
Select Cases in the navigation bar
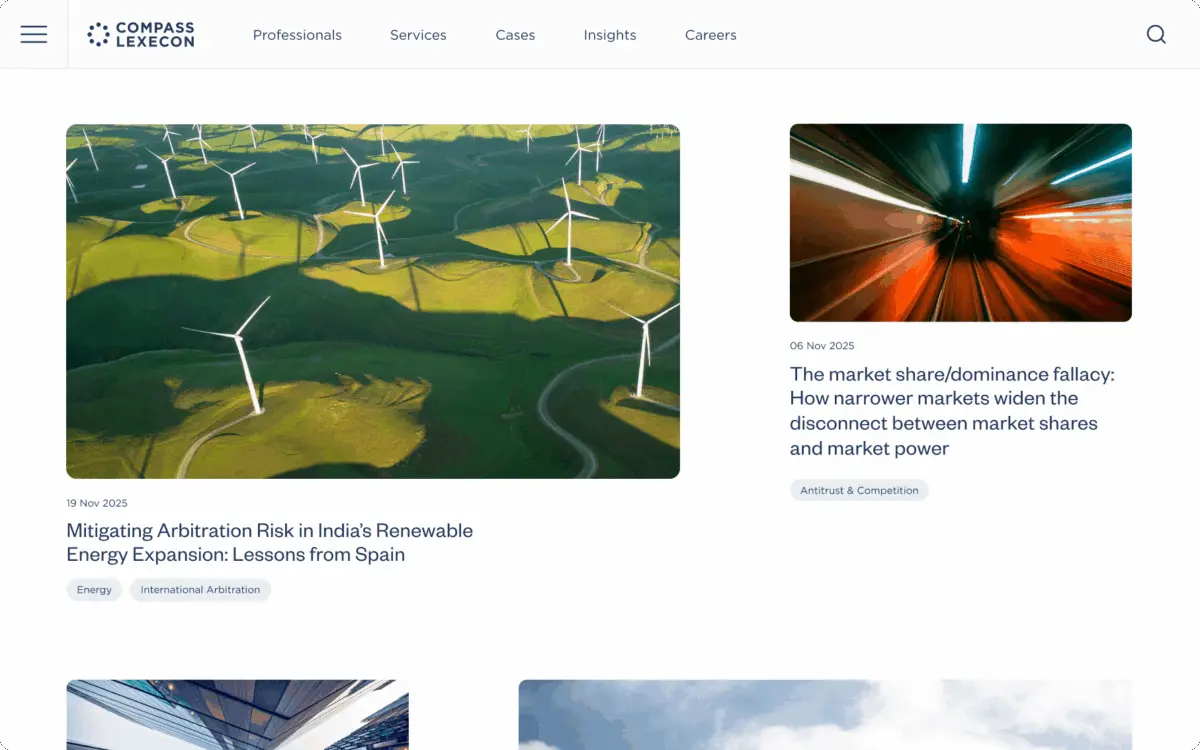[515, 35]
